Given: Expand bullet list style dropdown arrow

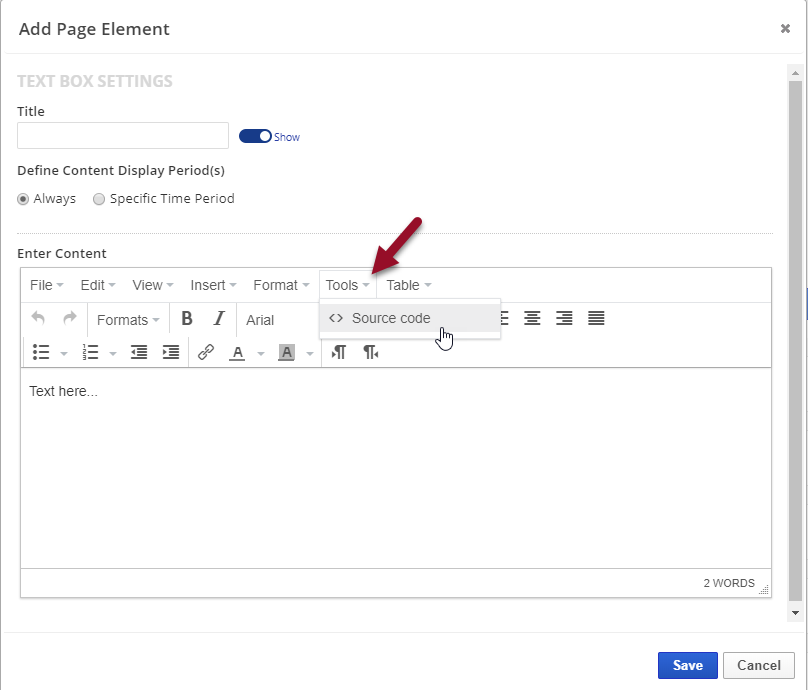Looking at the screenshot, I should 64,353.
